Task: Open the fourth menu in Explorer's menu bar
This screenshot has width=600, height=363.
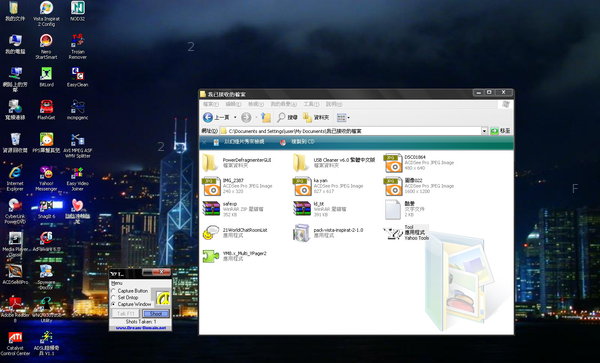Action: [284, 104]
